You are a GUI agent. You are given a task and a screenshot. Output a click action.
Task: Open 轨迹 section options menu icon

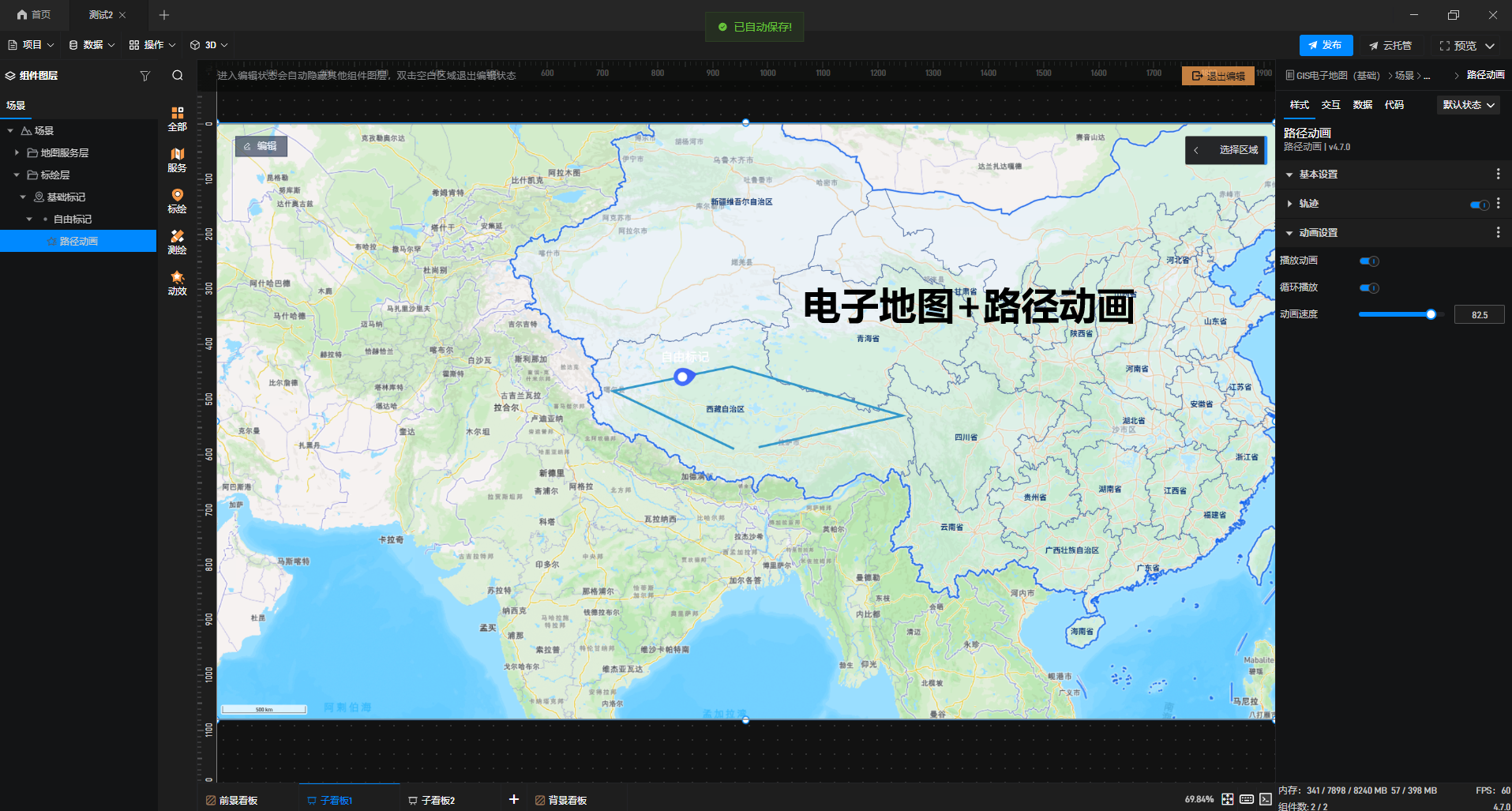[1499, 204]
